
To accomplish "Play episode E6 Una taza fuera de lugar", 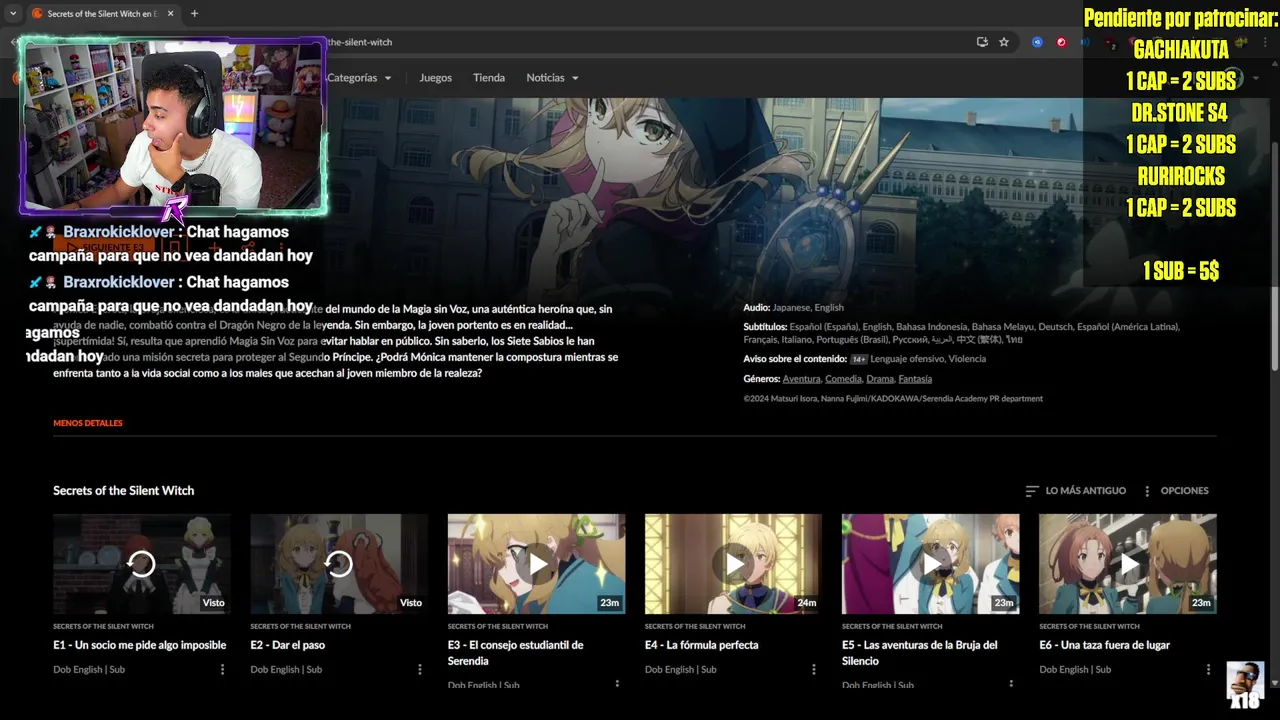I will pyautogui.click(x=1127, y=564).
